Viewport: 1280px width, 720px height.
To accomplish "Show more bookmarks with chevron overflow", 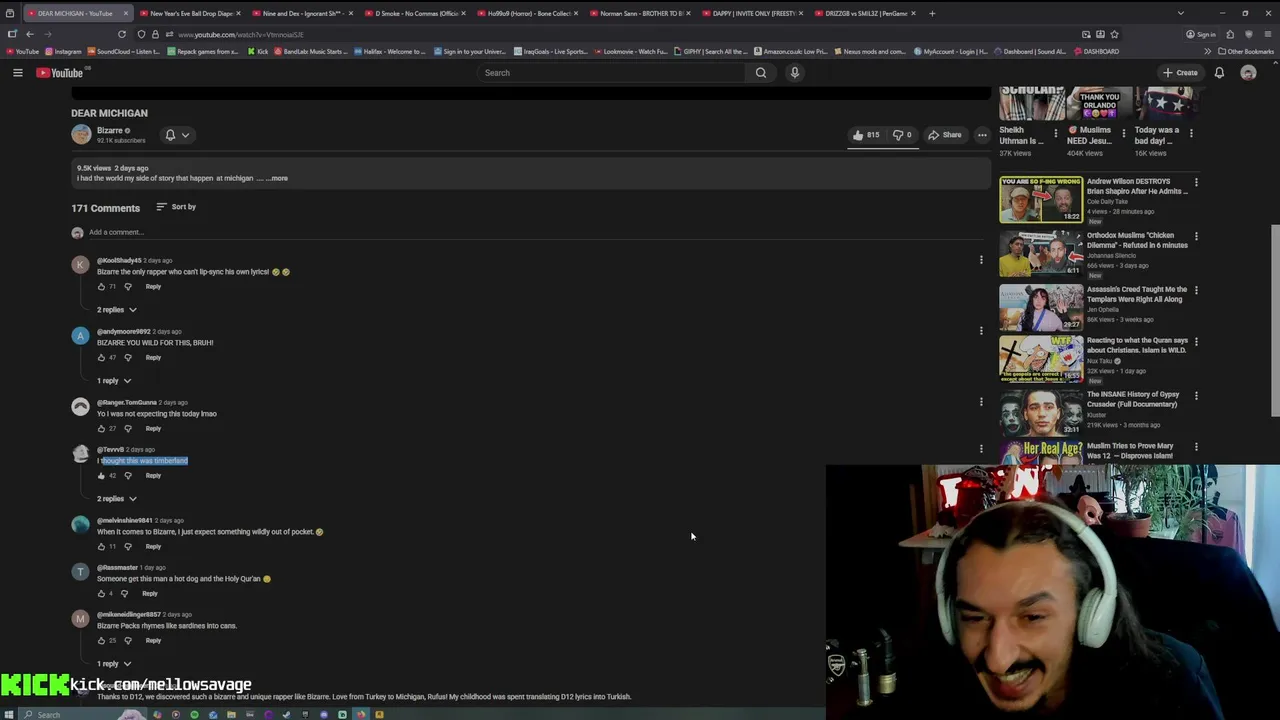I will click(1207, 51).
